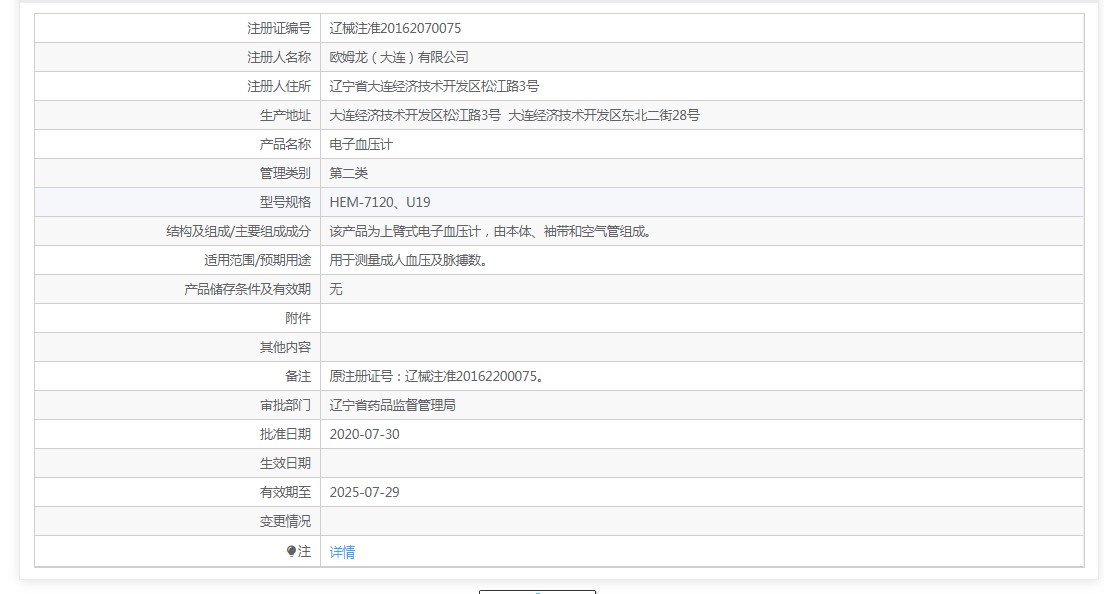
Task: Click the 批准日期 label
Action: click(285, 434)
